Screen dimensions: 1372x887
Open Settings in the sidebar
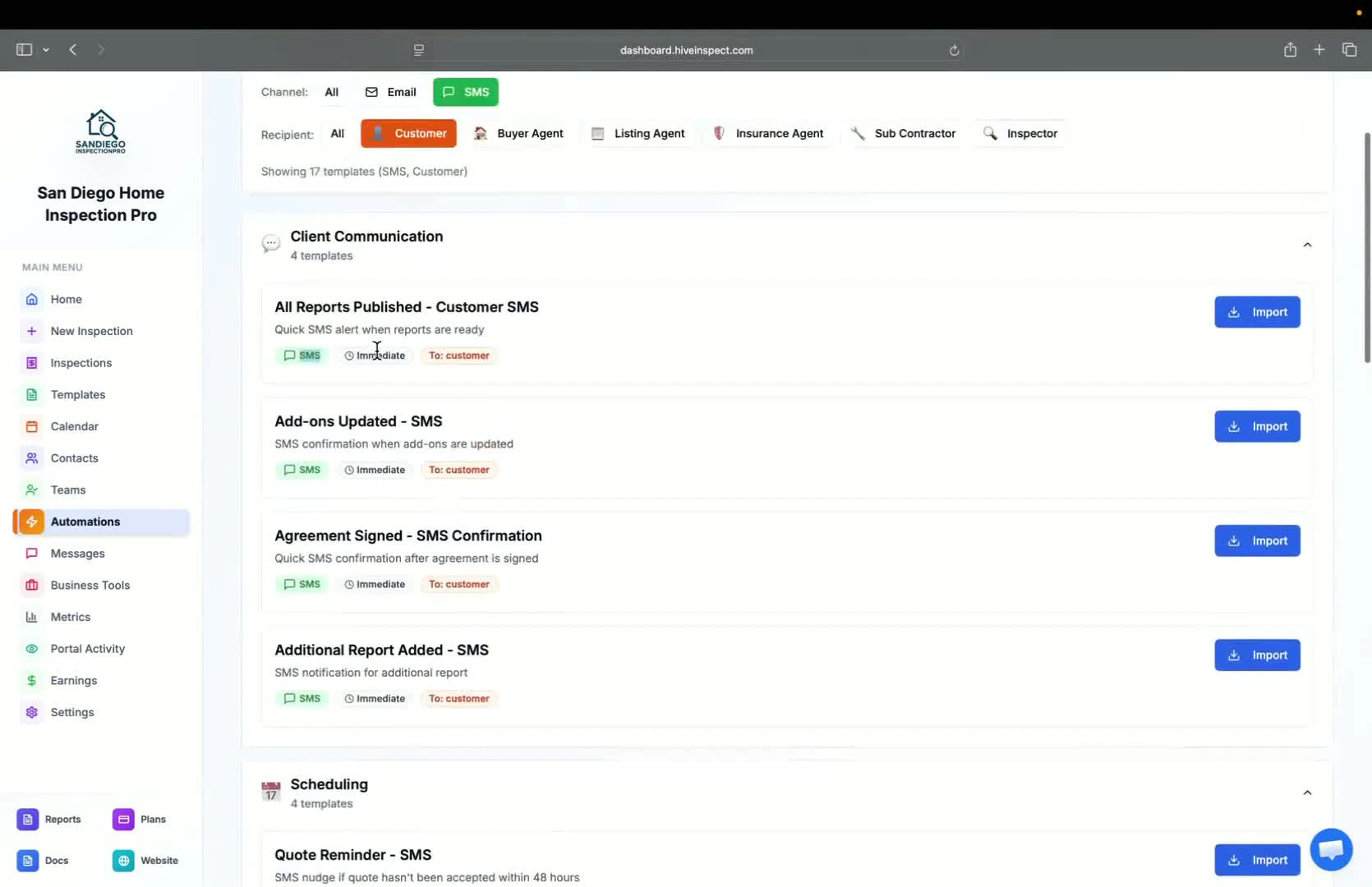click(x=71, y=712)
